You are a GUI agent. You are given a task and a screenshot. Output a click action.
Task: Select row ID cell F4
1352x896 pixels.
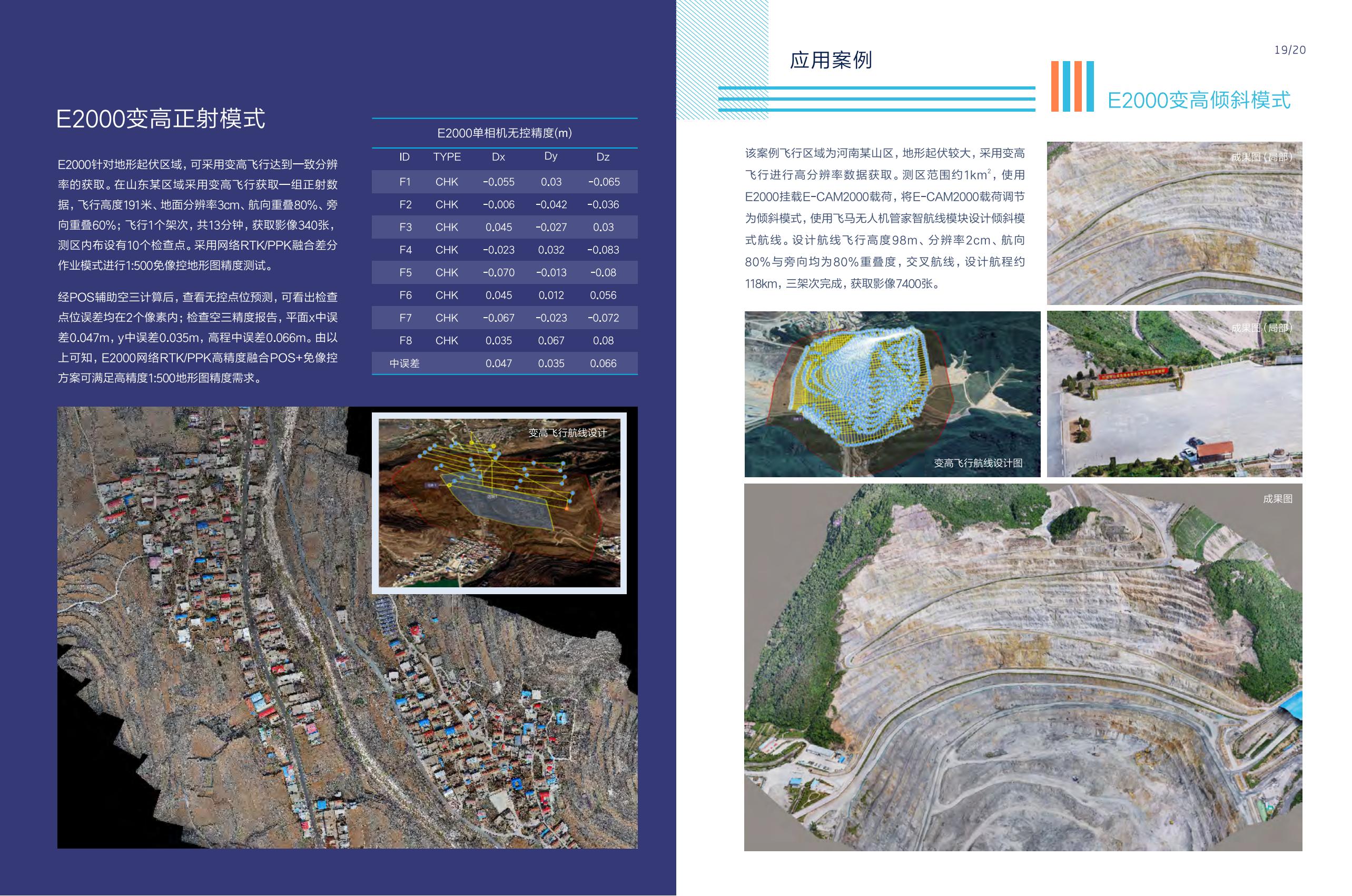[406, 250]
